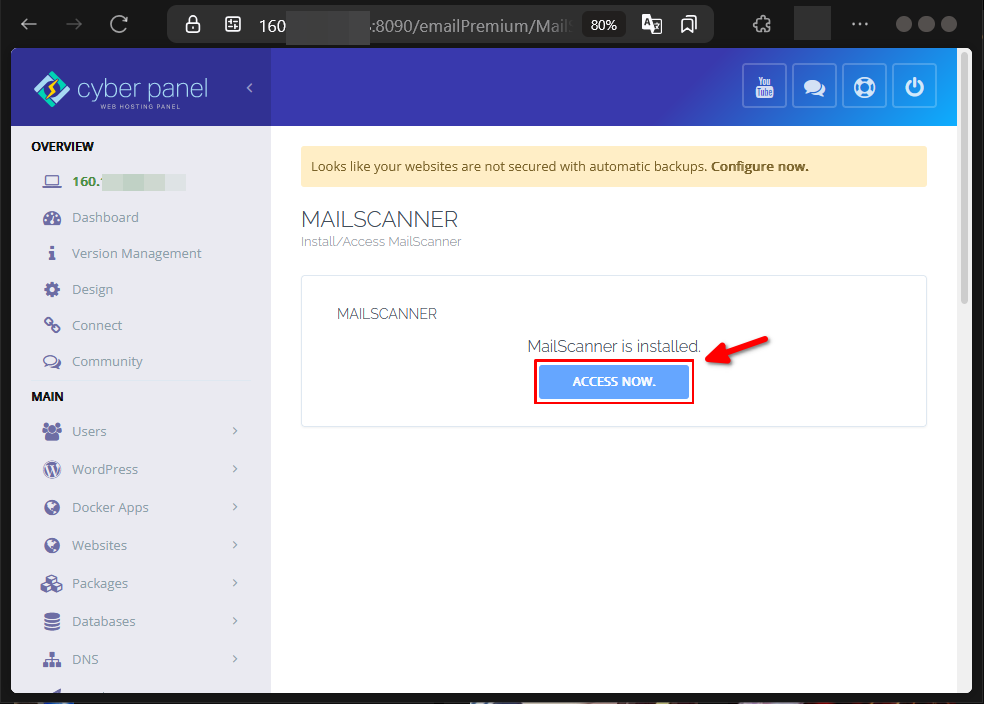Click the power logout icon in header
The height and width of the screenshot is (704, 984).
point(914,86)
